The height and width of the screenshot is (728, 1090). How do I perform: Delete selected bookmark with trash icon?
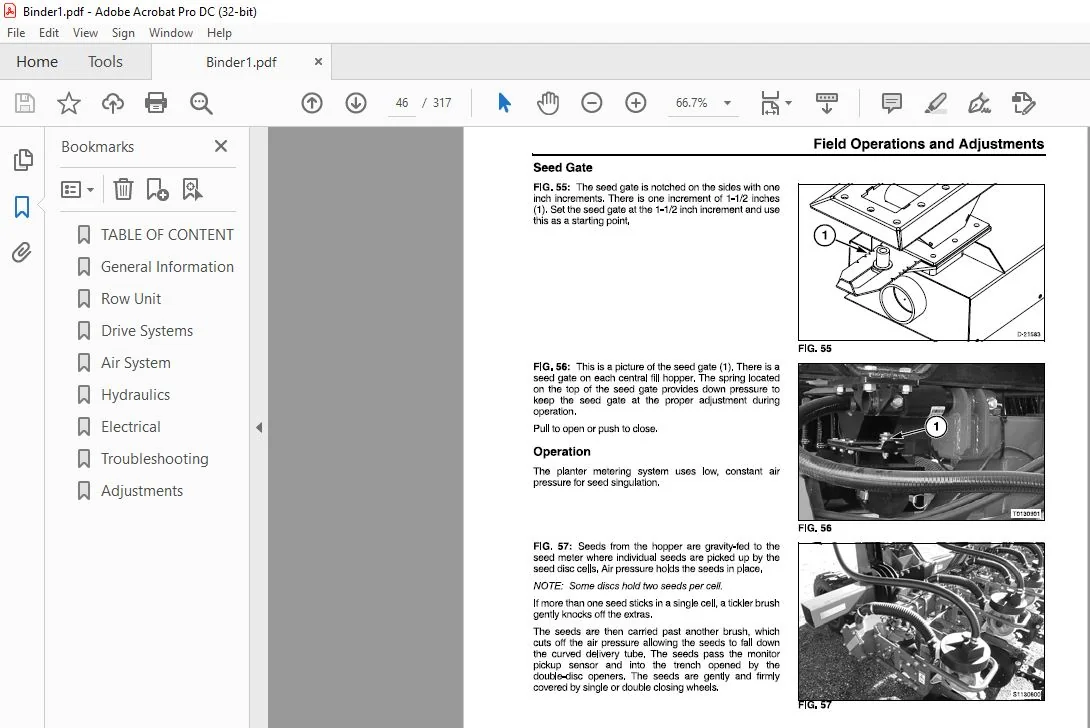123,189
